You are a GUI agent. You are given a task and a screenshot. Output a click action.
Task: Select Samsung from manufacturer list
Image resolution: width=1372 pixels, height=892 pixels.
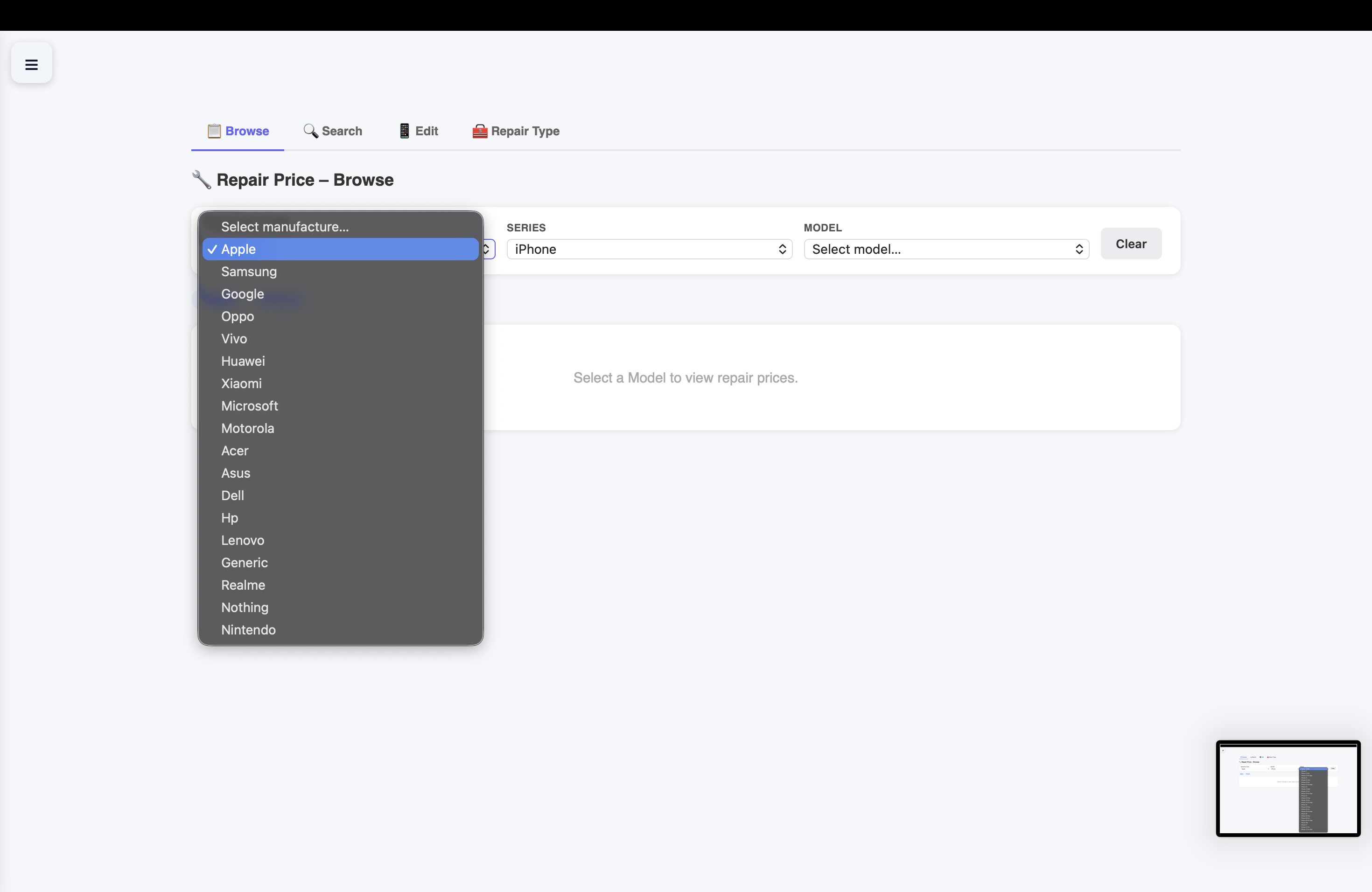pyautogui.click(x=341, y=272)
